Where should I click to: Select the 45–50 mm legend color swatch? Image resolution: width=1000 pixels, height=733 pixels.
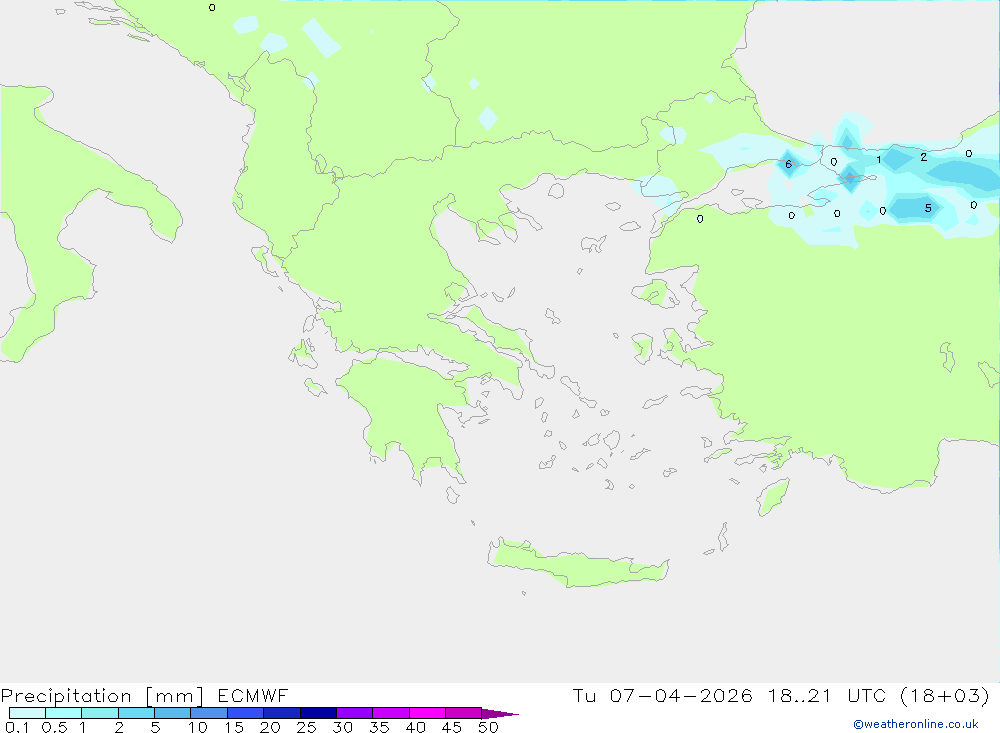click(464, 713)
